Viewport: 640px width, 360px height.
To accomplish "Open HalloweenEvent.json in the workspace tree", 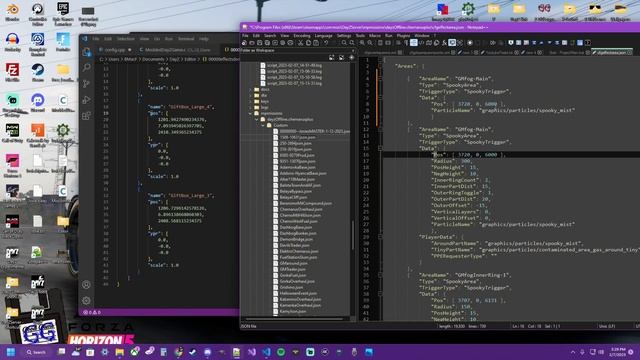I will 298,293.
